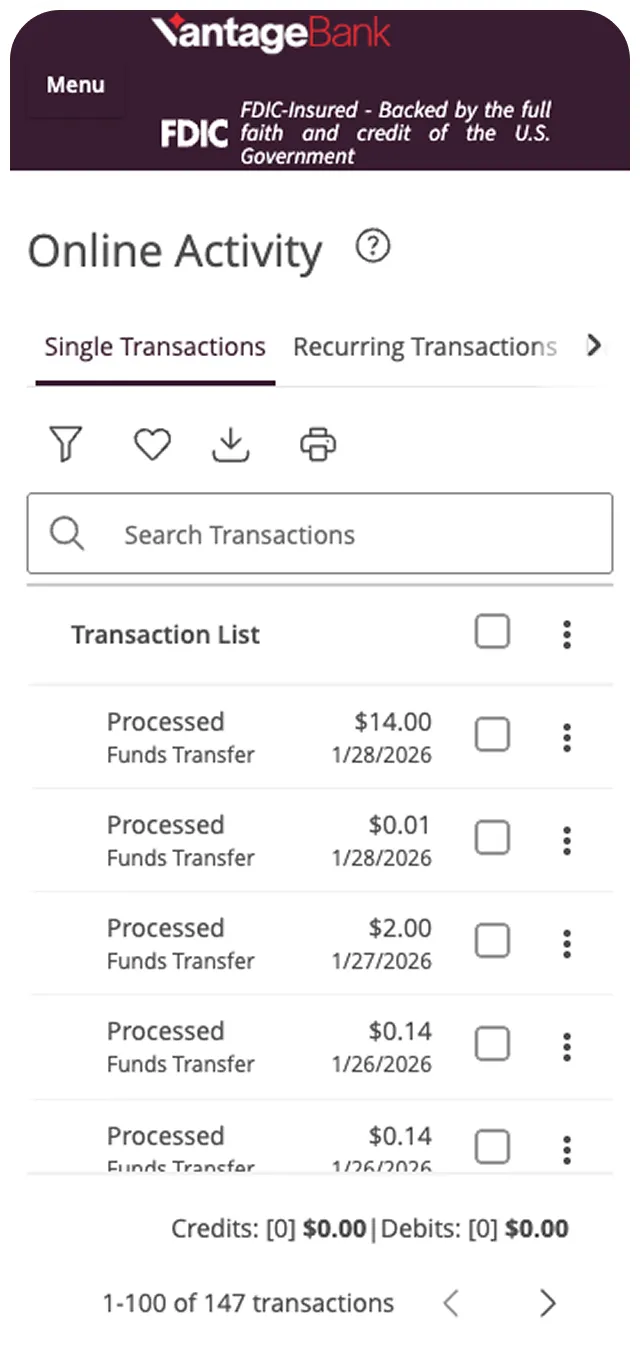Select the Single Transactions tab

pyautogui.click(x=155, y=347)
